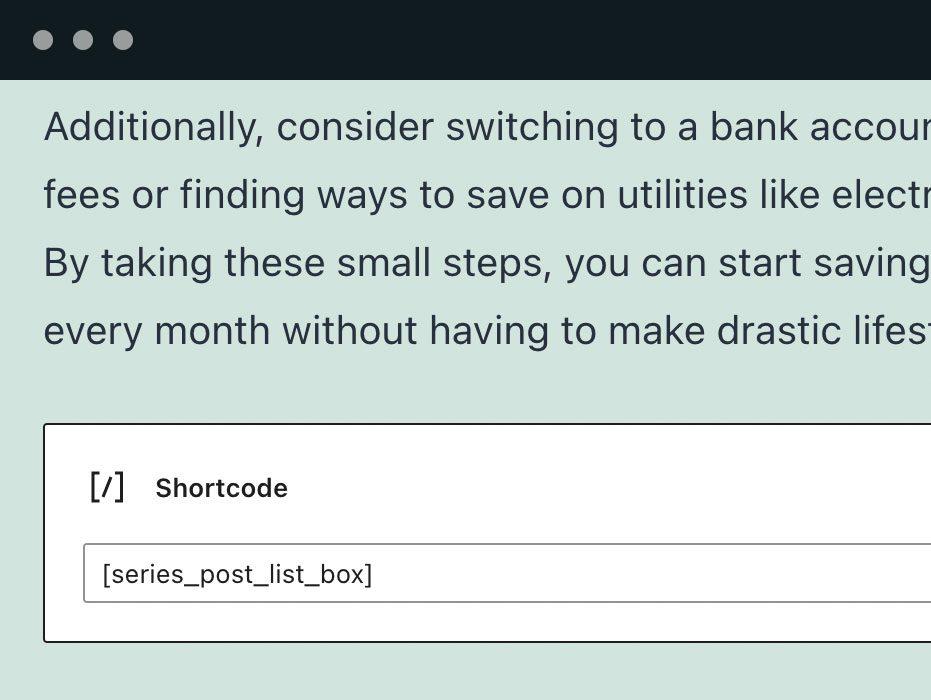Focus the shortcode text input field

coord(507,573)
